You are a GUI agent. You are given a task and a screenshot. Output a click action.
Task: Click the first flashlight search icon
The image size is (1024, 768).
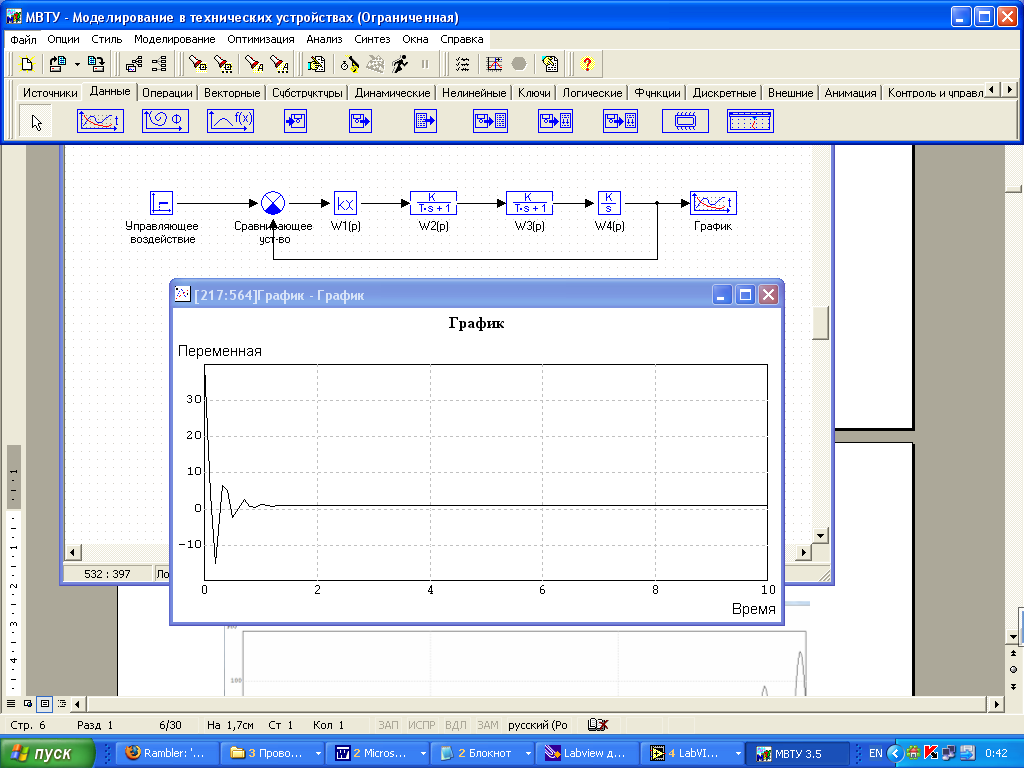[x=197, y=64]
